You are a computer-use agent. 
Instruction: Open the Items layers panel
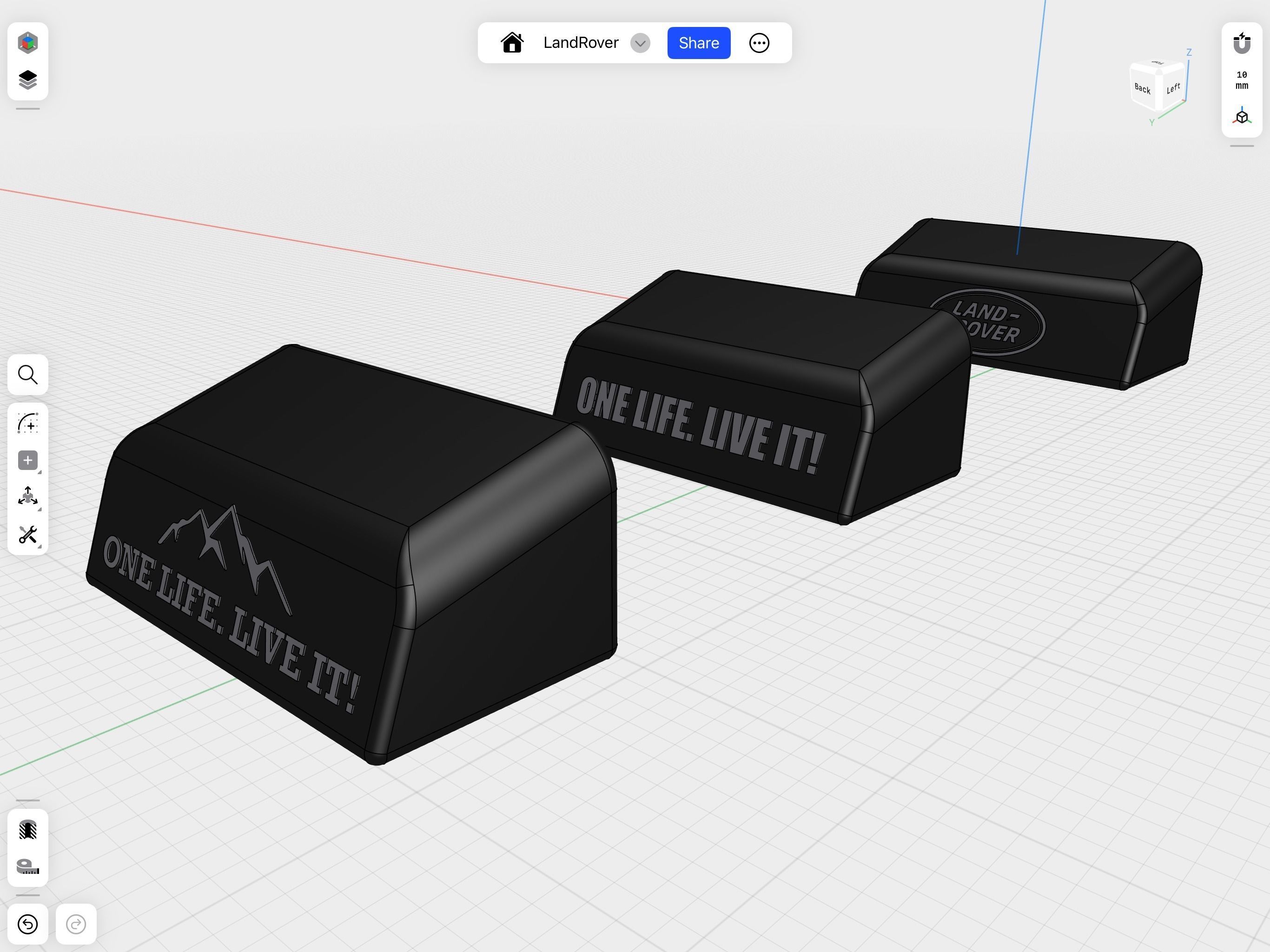tap(27, 80)
